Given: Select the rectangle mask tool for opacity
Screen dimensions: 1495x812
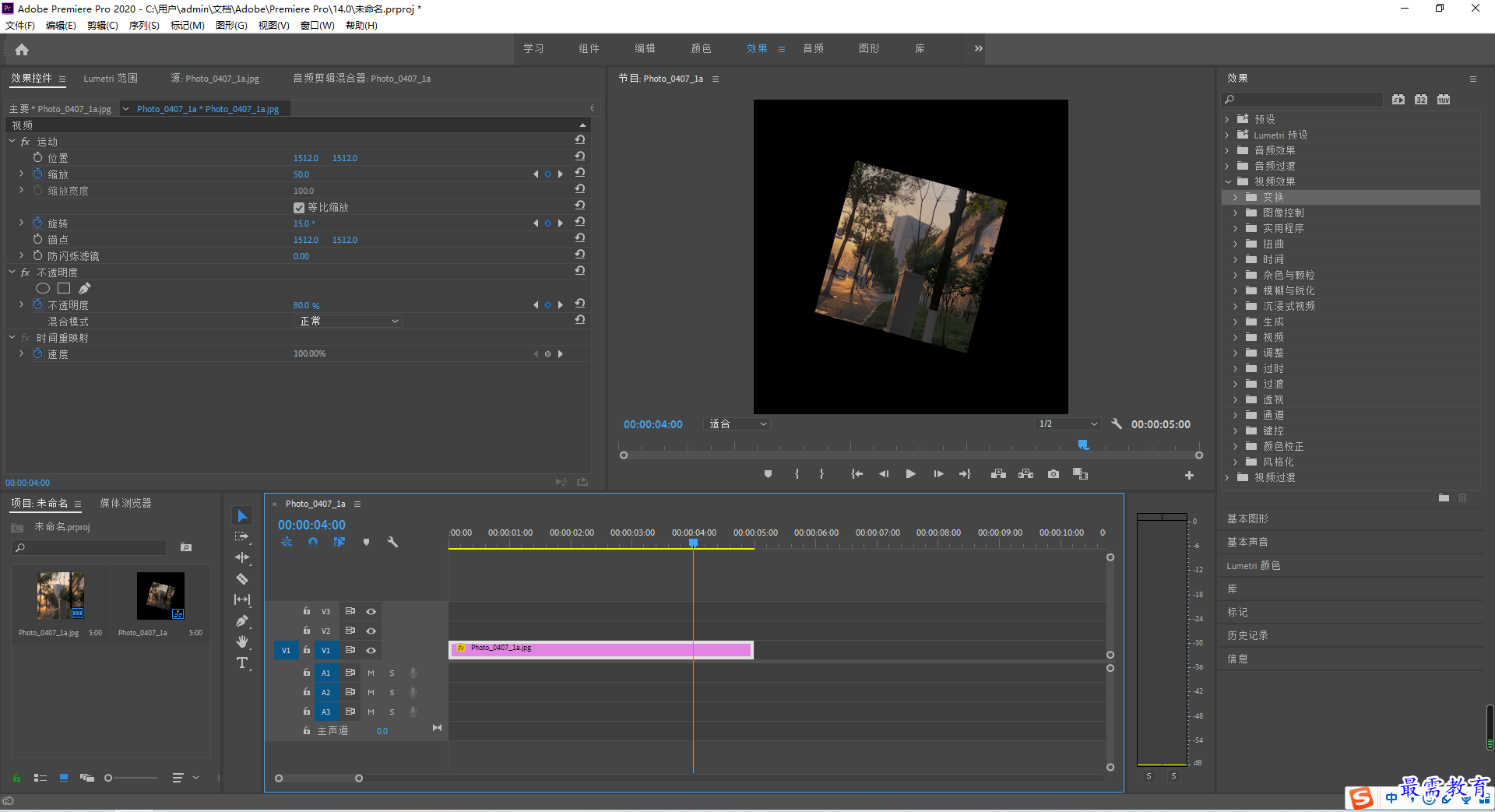Looking at the screenshot, I should click(x=64, y=288).
